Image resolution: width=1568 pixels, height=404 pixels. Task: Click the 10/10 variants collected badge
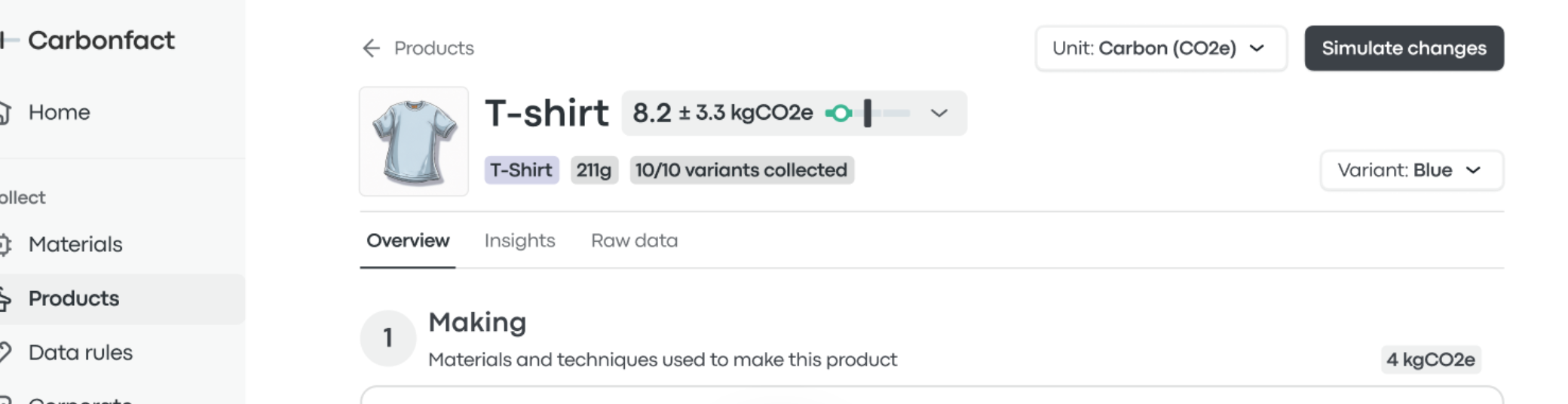[x=741, y=170]
